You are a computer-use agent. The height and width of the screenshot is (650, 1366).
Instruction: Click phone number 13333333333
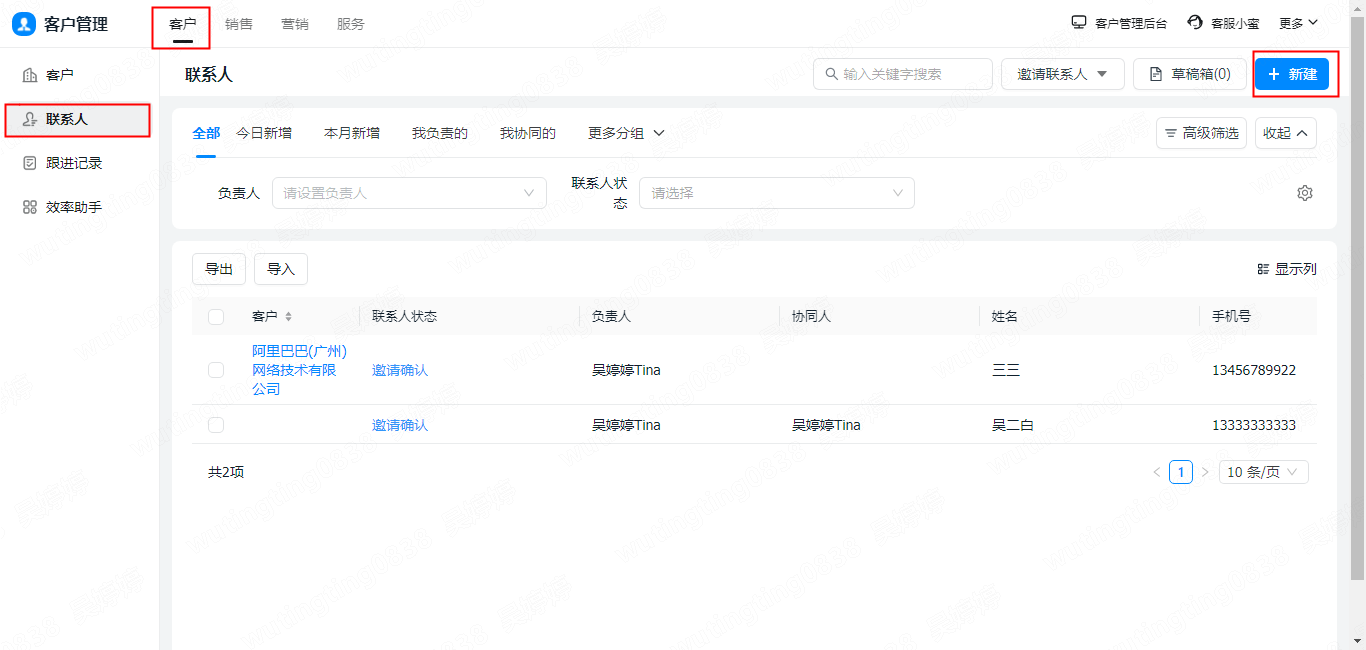tap(1254, 425)
